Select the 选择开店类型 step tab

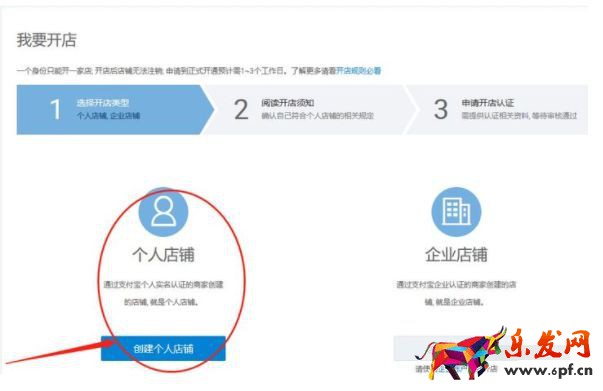115,110
